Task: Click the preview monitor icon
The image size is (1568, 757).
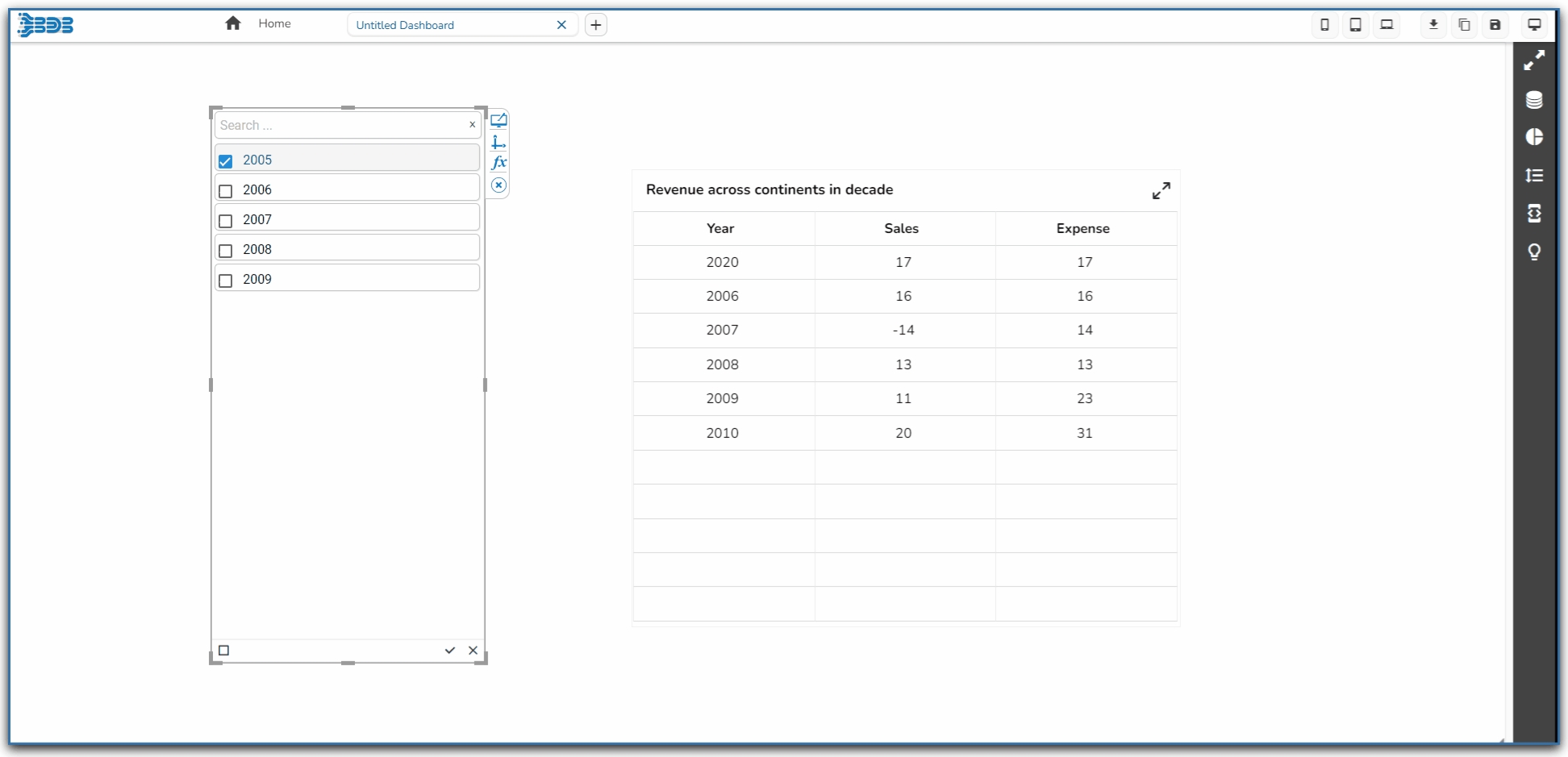Action: [1534, 25]
